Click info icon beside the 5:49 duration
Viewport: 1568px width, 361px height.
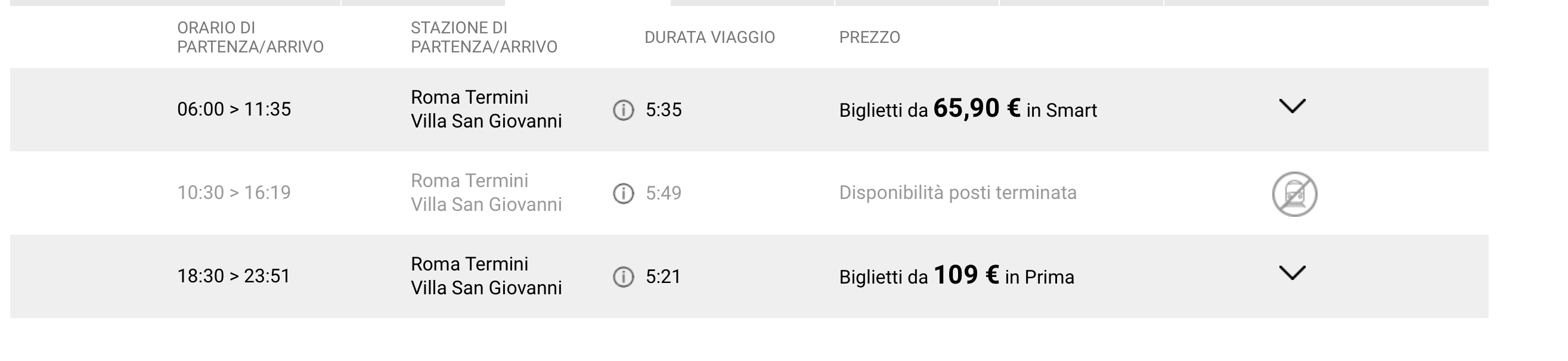tap(623, 193)
